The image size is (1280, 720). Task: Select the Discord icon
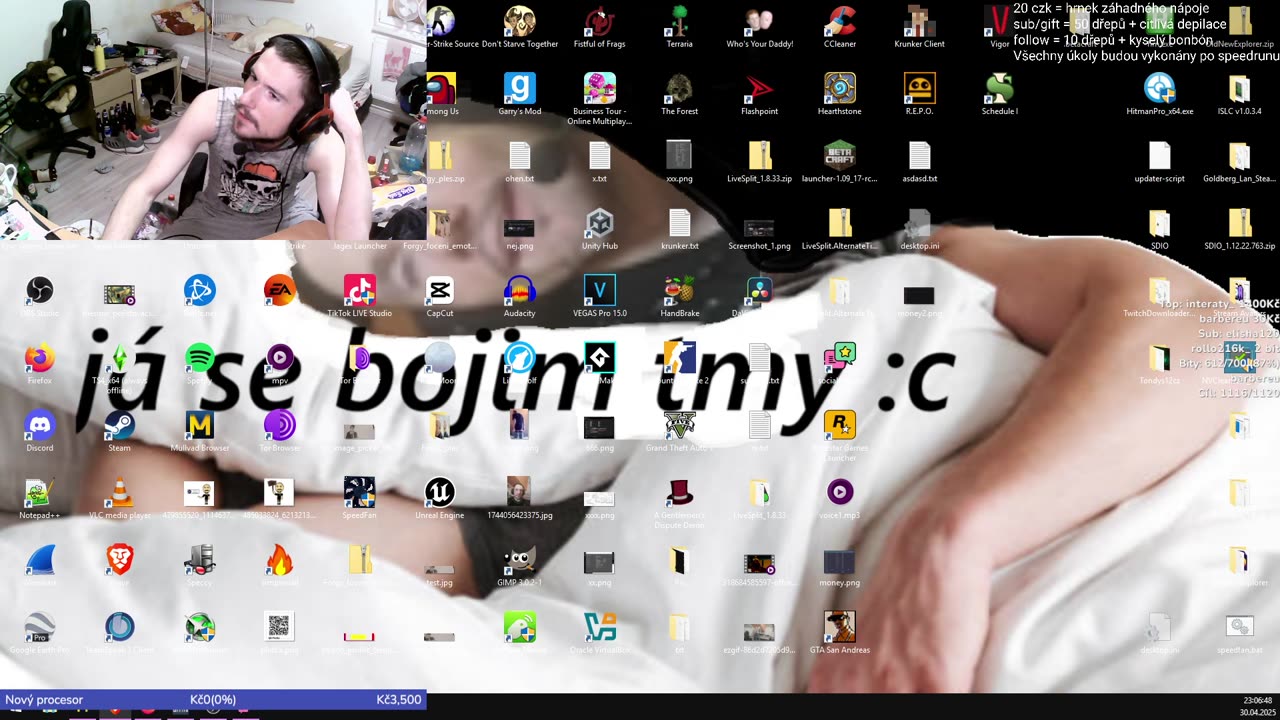point(40,430)
